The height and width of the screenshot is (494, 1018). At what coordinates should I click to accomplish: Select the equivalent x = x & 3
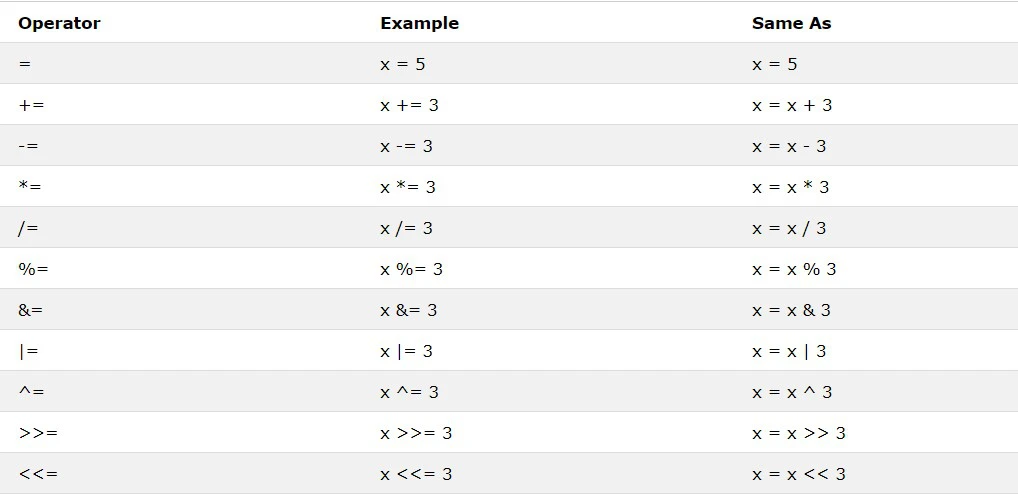[791, 310]
